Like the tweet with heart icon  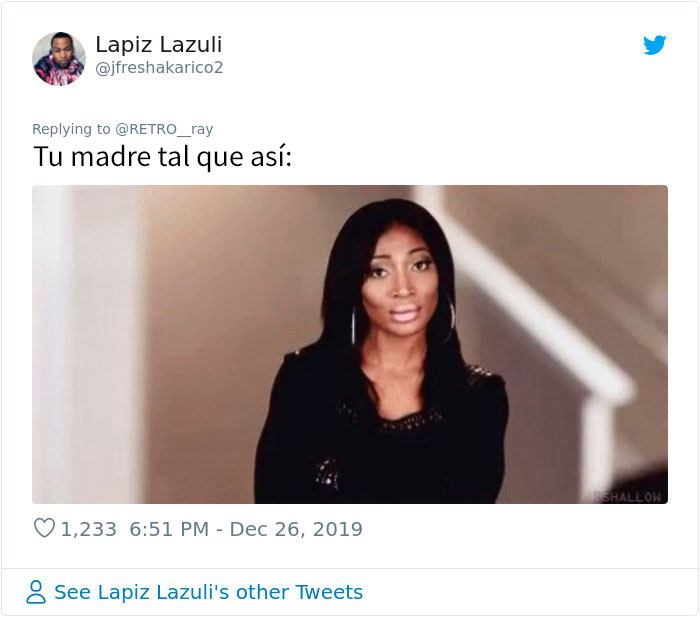44,528
